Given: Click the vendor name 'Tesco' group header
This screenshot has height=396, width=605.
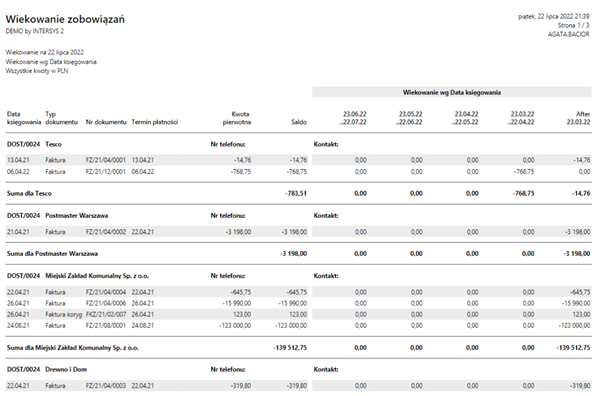Looking at the screenshot, I should point(53,144).
